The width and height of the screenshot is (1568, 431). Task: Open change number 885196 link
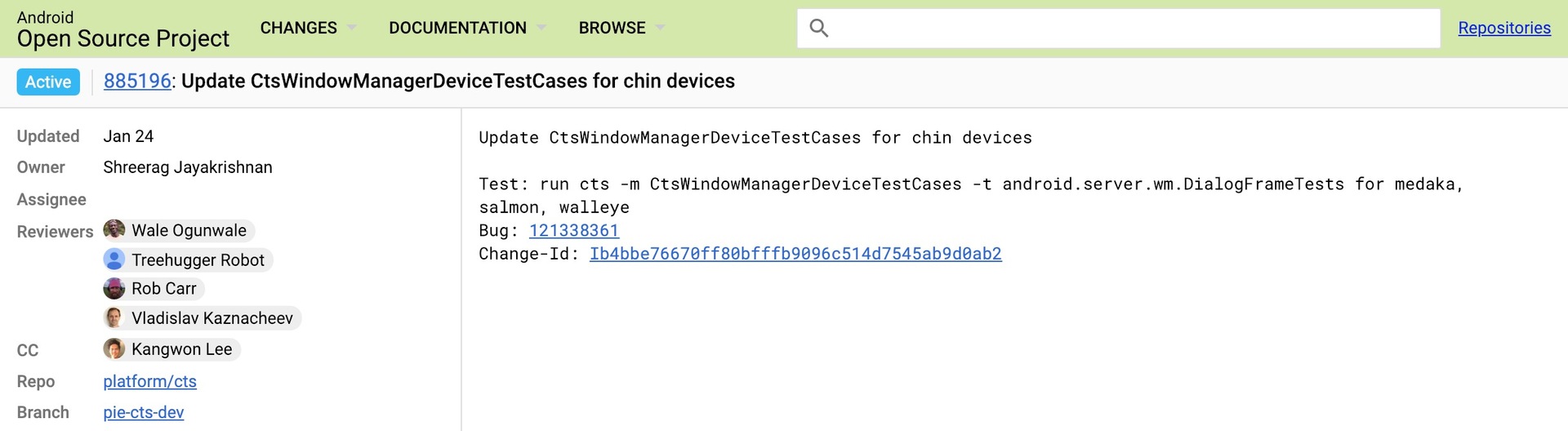tap(137, 81)
